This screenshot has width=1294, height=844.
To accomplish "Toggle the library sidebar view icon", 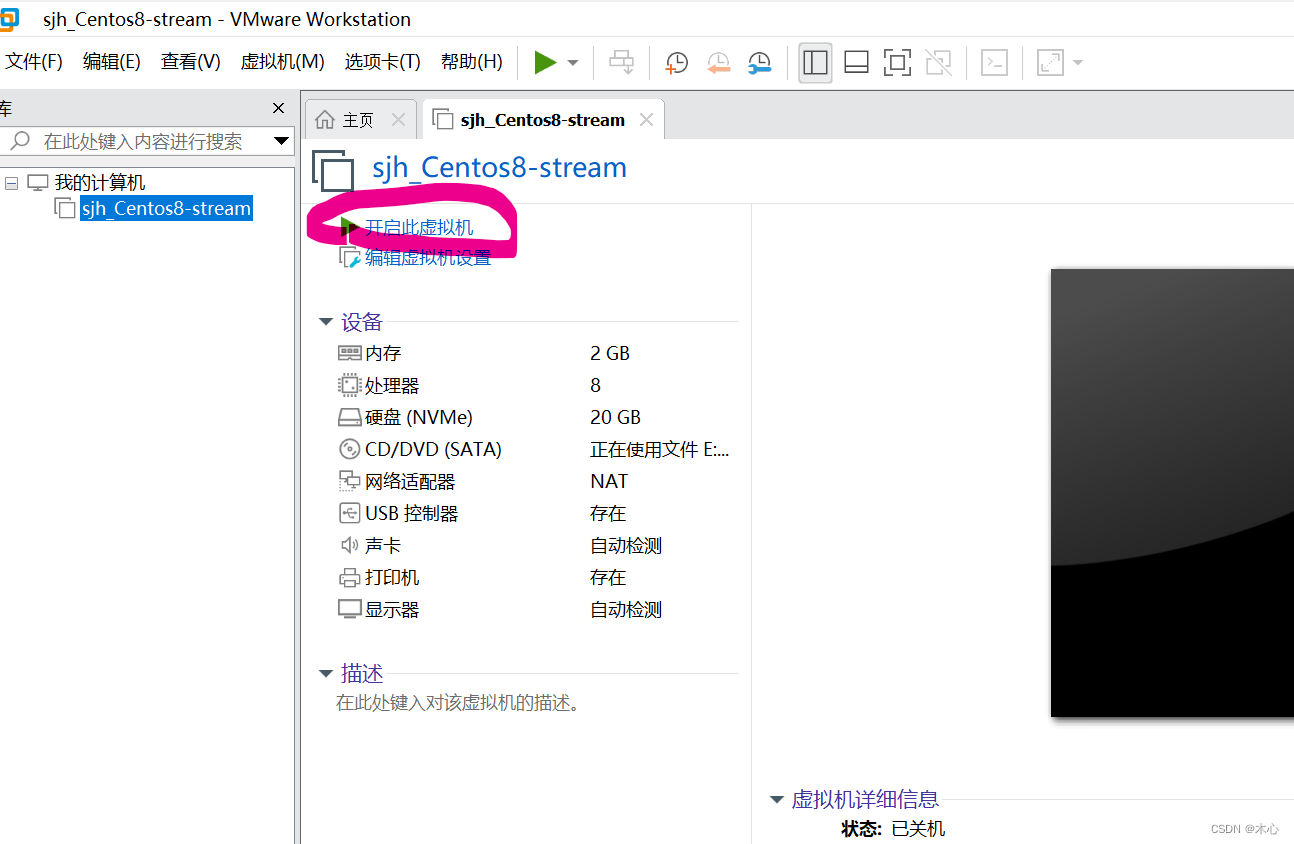I will (815, 63).
